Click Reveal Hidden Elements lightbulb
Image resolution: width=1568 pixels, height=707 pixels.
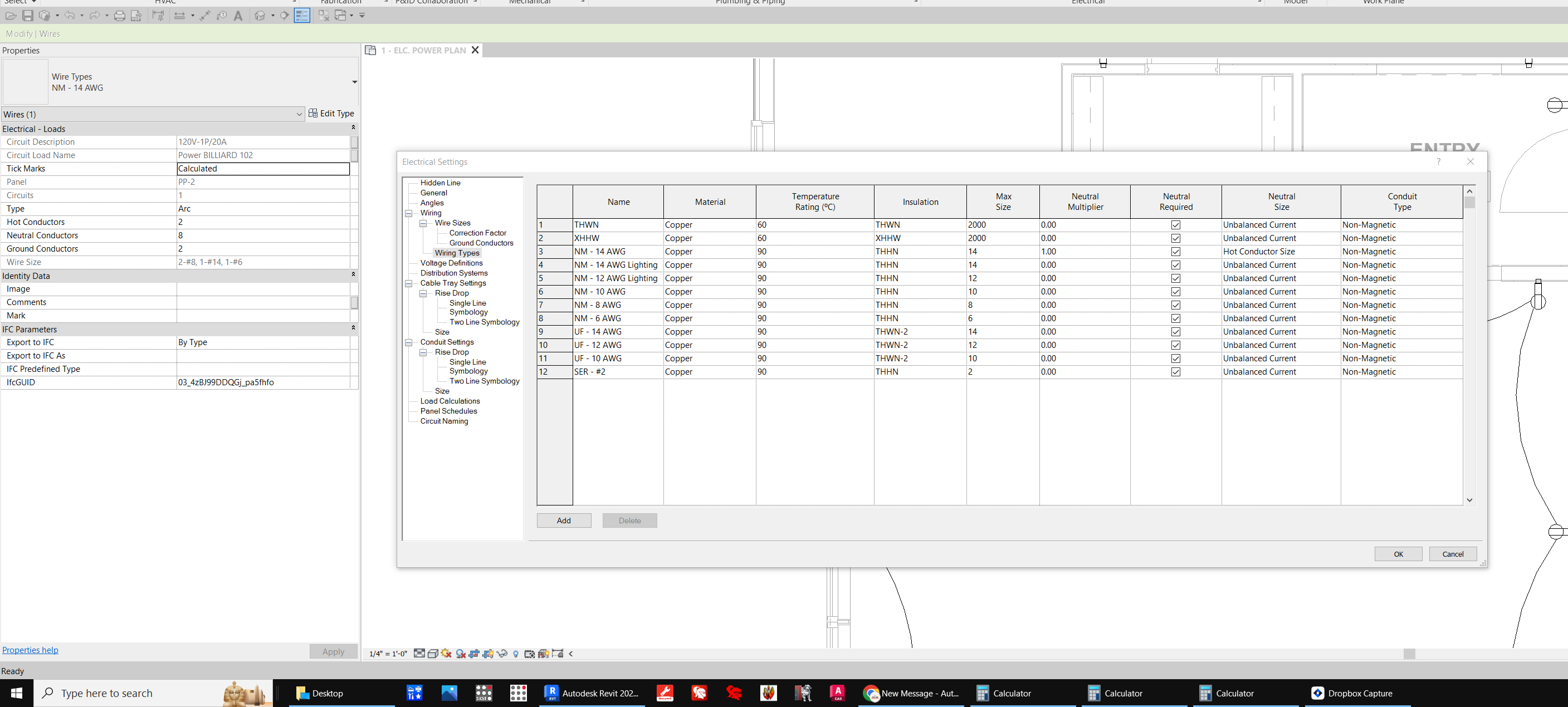(516, 654)
